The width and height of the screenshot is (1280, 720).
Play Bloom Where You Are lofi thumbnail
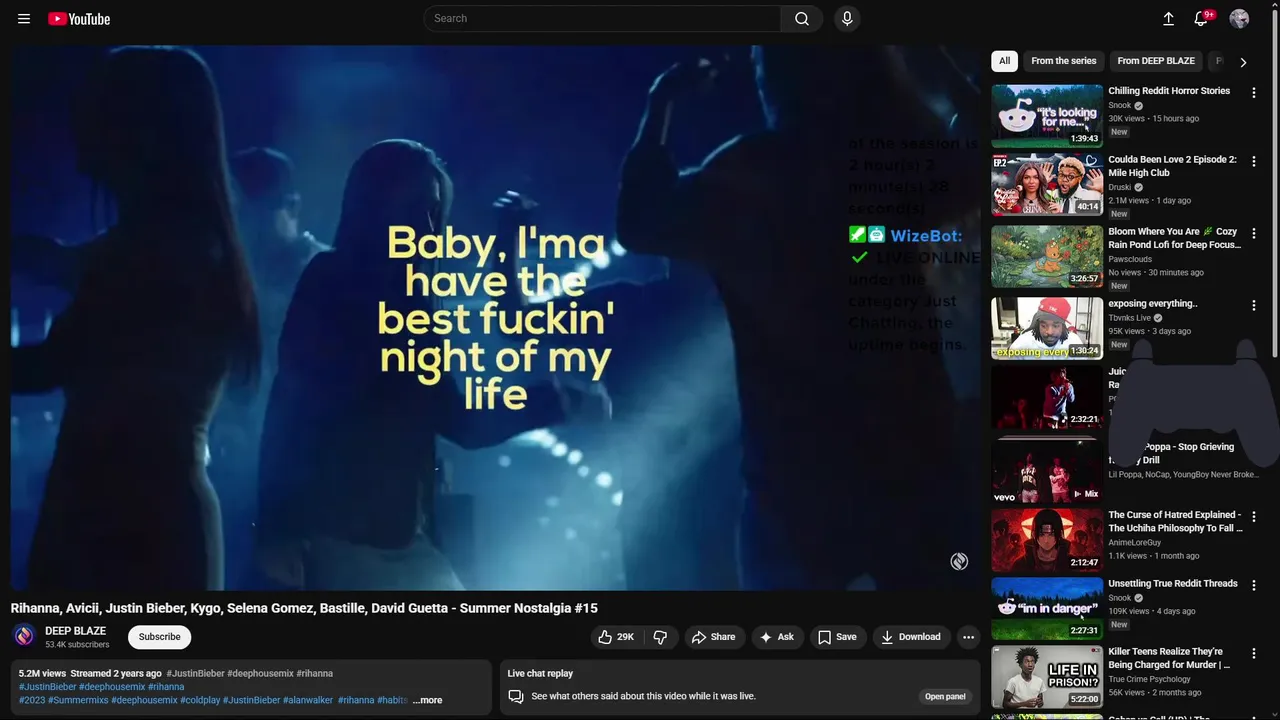pyautogui.click(x=1047, y=256)
